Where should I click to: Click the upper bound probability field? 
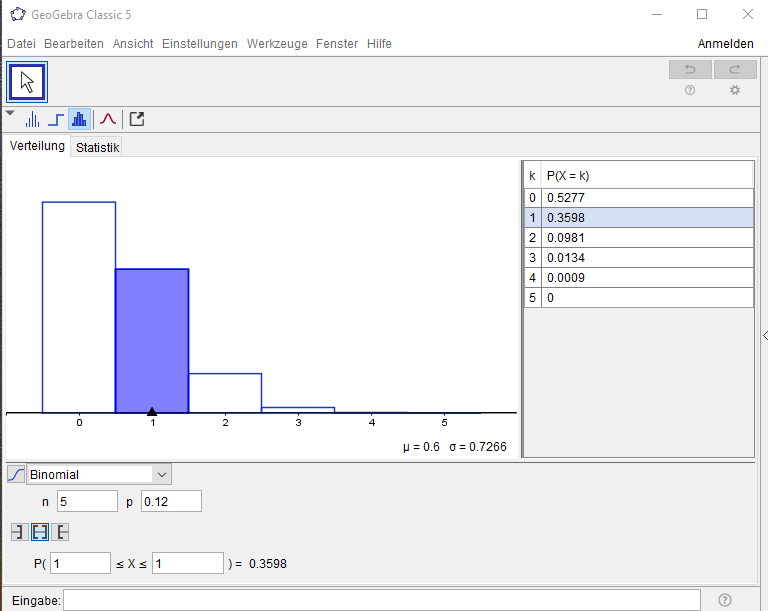[188, 563]
